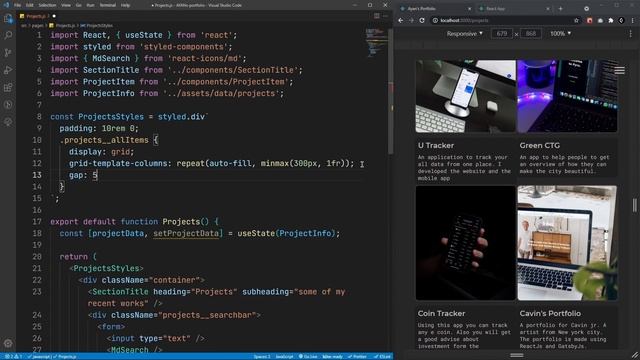This screenshot has width=640, height=360.
Task: Click the U Tracker project thumbnail
Action: point(466,96)
